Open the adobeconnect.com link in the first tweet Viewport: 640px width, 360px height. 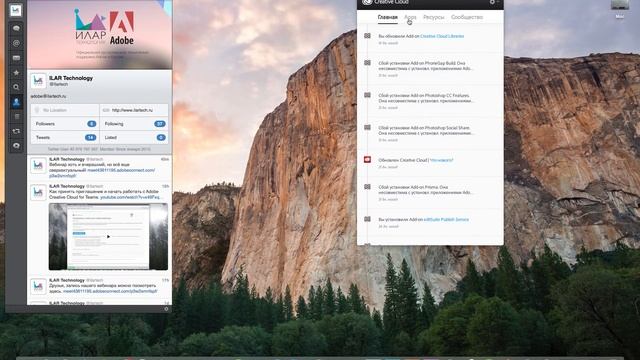pyautogui.click(x=121, y=170)
